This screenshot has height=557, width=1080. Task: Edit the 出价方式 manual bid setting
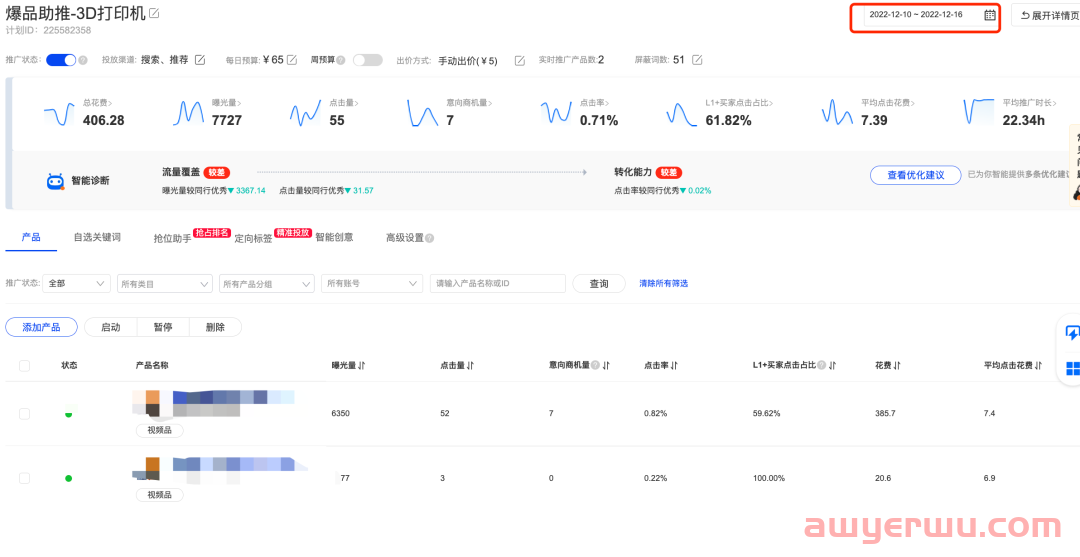[519, 60]
